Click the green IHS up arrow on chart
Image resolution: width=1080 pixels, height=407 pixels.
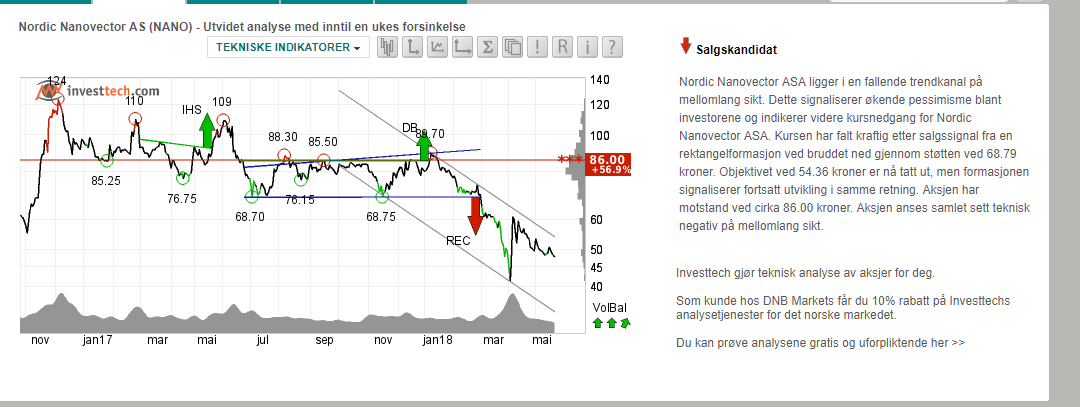[x=207, y=132]
